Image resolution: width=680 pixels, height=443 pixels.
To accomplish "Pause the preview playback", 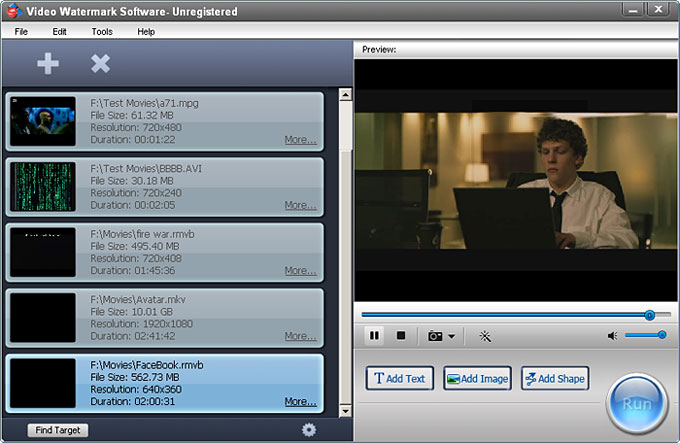I will click(374, 336).
